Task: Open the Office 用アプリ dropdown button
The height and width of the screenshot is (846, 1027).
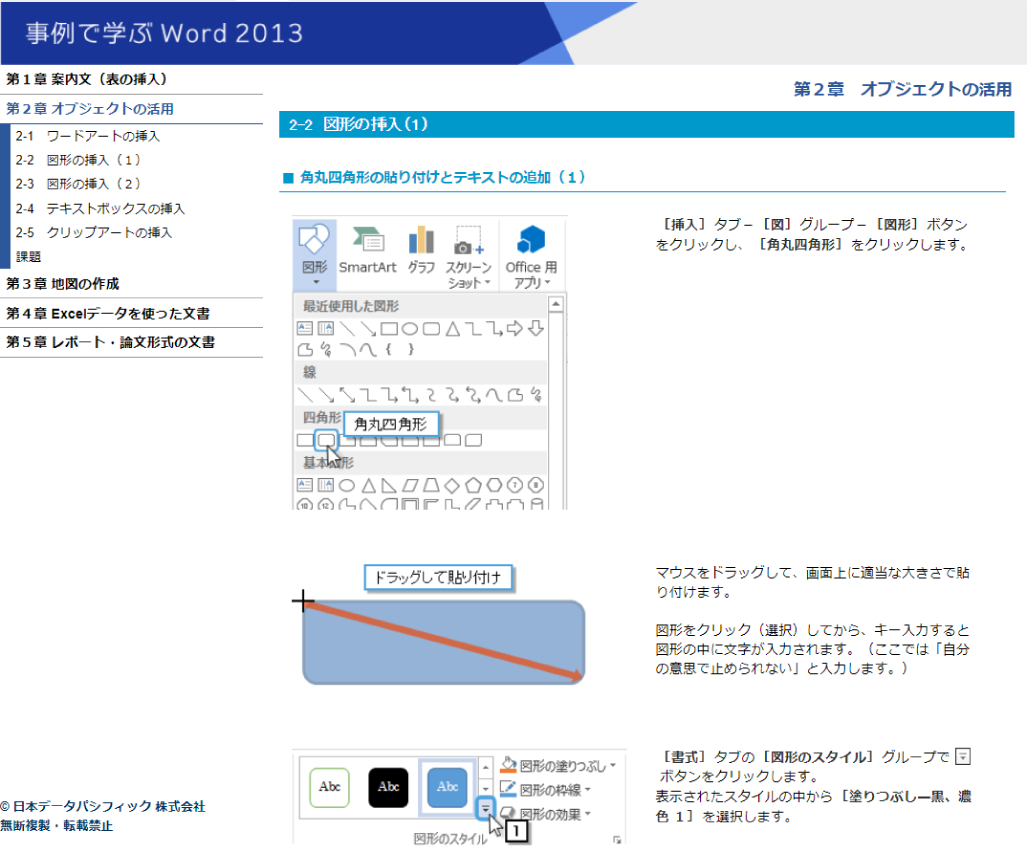Action: click(531, 258)
